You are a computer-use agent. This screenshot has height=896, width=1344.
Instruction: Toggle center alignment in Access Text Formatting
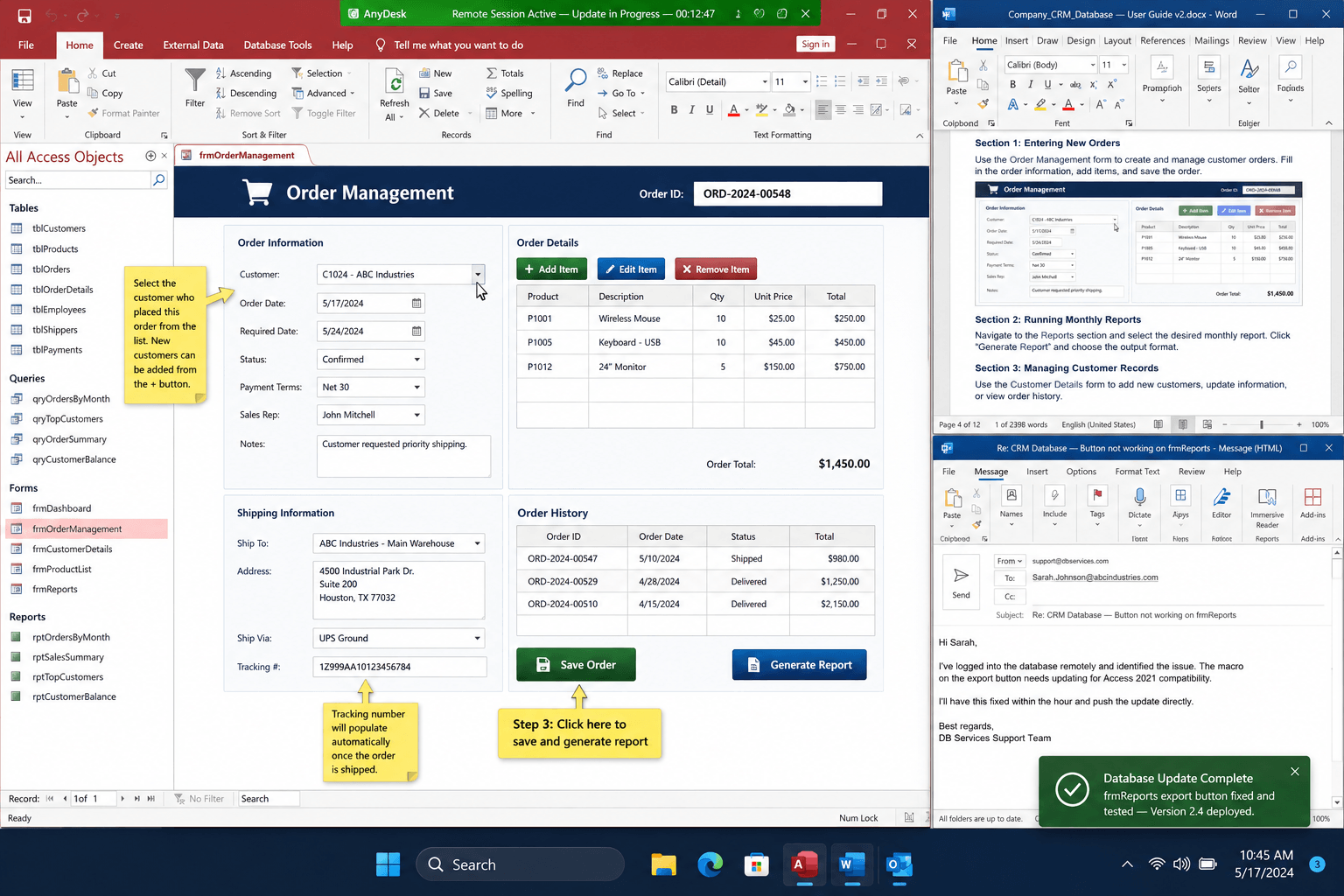[841, 109]
